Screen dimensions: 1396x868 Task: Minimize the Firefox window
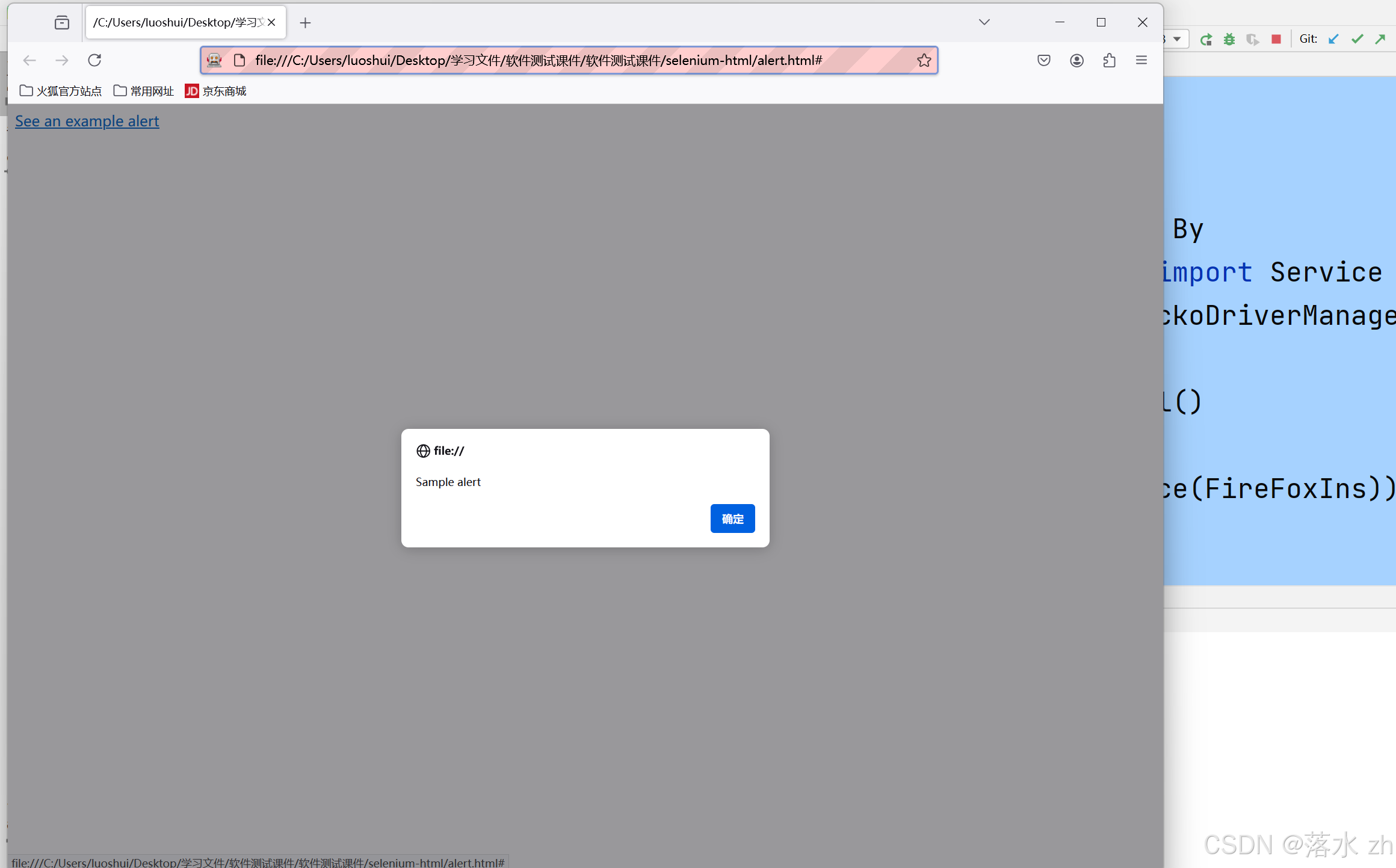(1060, 22)
